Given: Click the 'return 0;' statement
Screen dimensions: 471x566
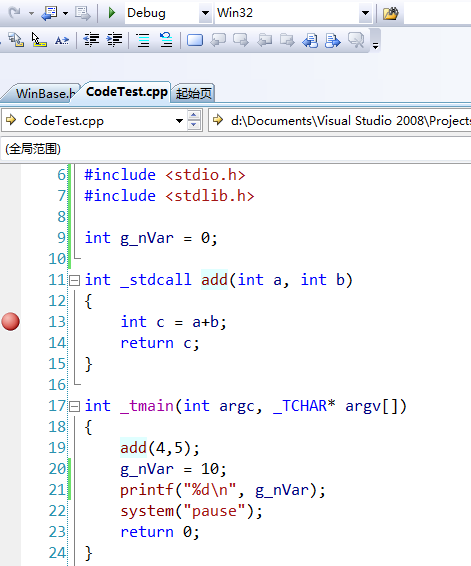Looking at the screenshot, I should 160,532.
